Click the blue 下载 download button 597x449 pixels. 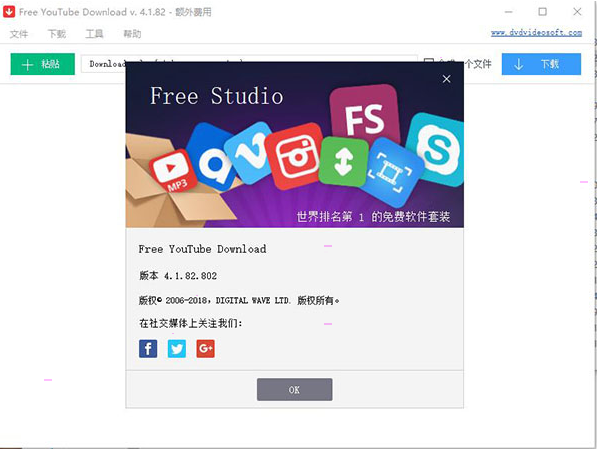[x=541, y=64]
